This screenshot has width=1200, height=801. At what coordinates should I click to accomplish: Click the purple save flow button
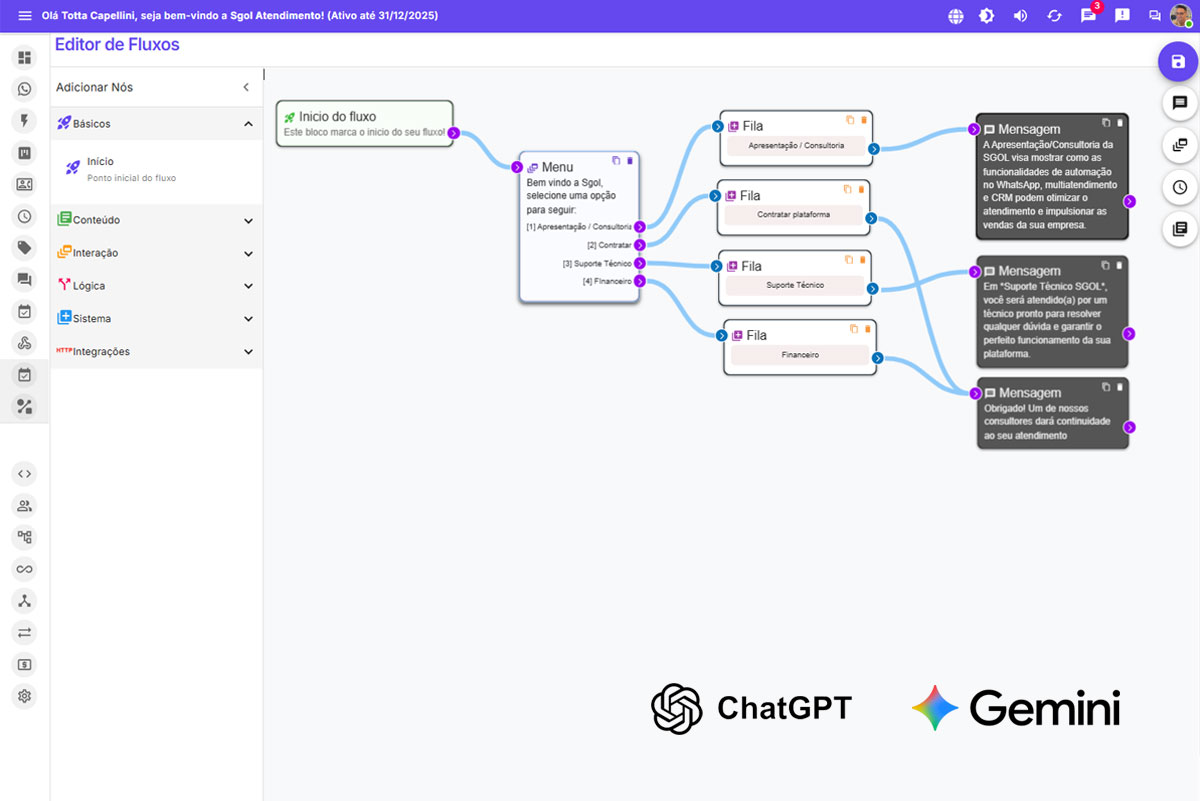1178,62
